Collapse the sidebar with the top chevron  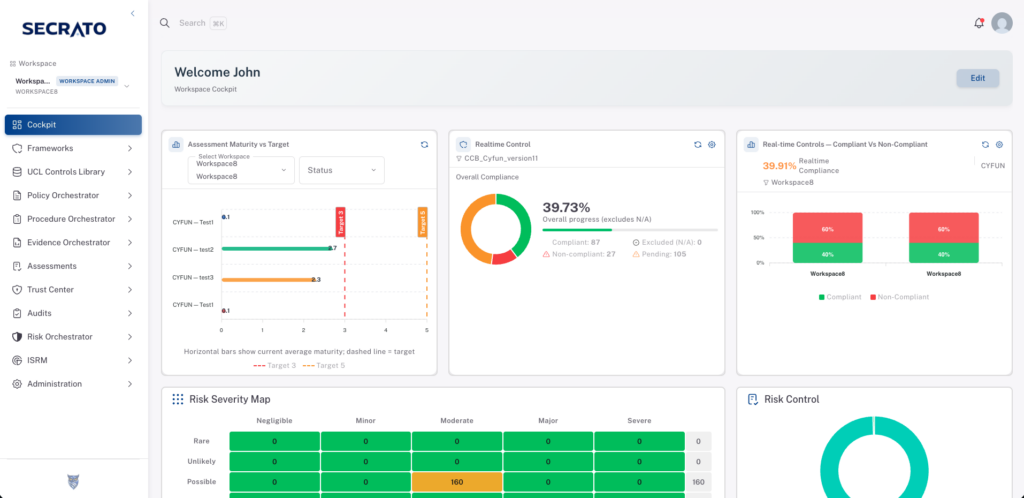[x=133, y=13]
